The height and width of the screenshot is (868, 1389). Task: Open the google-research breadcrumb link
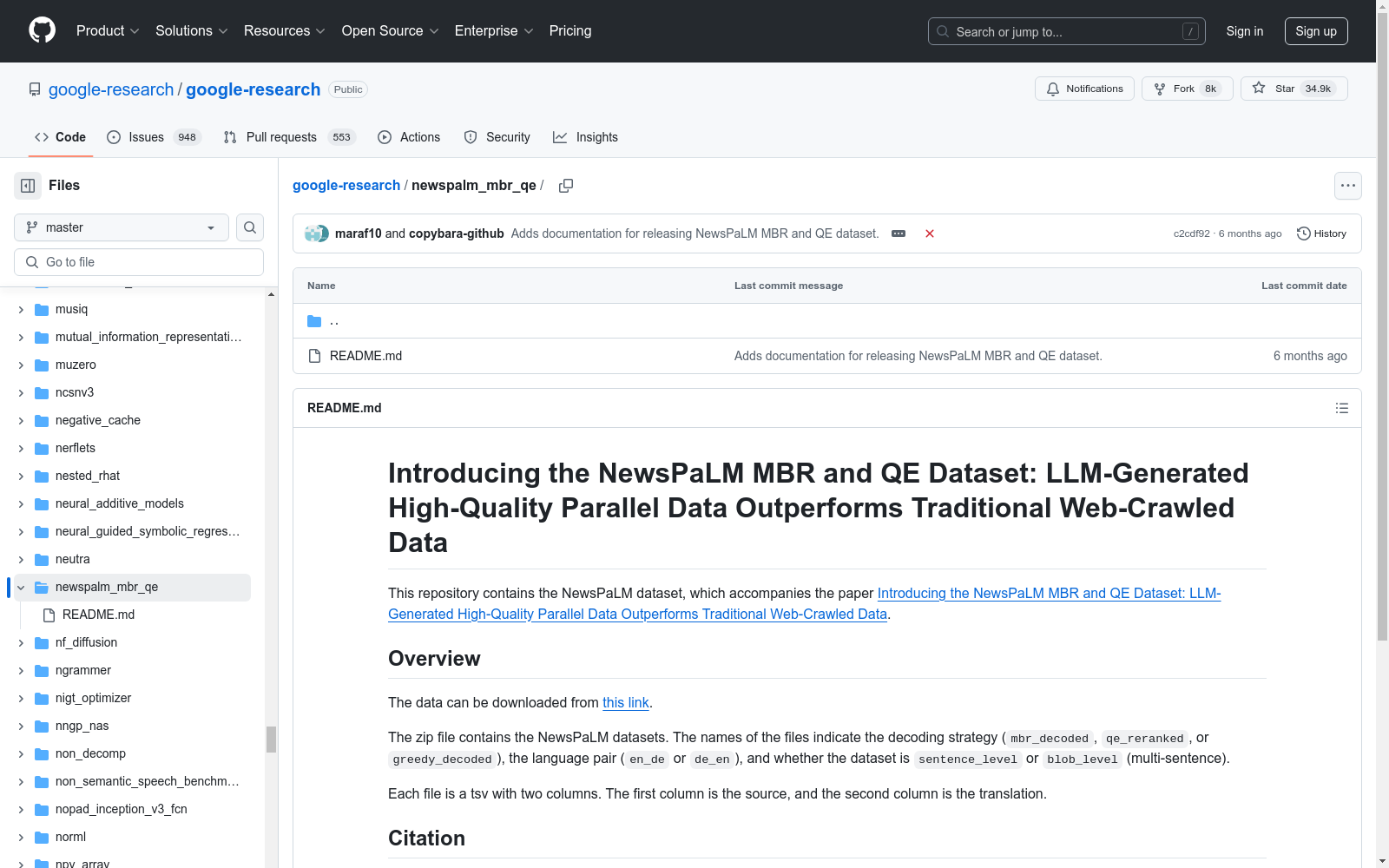click(346, 186)
